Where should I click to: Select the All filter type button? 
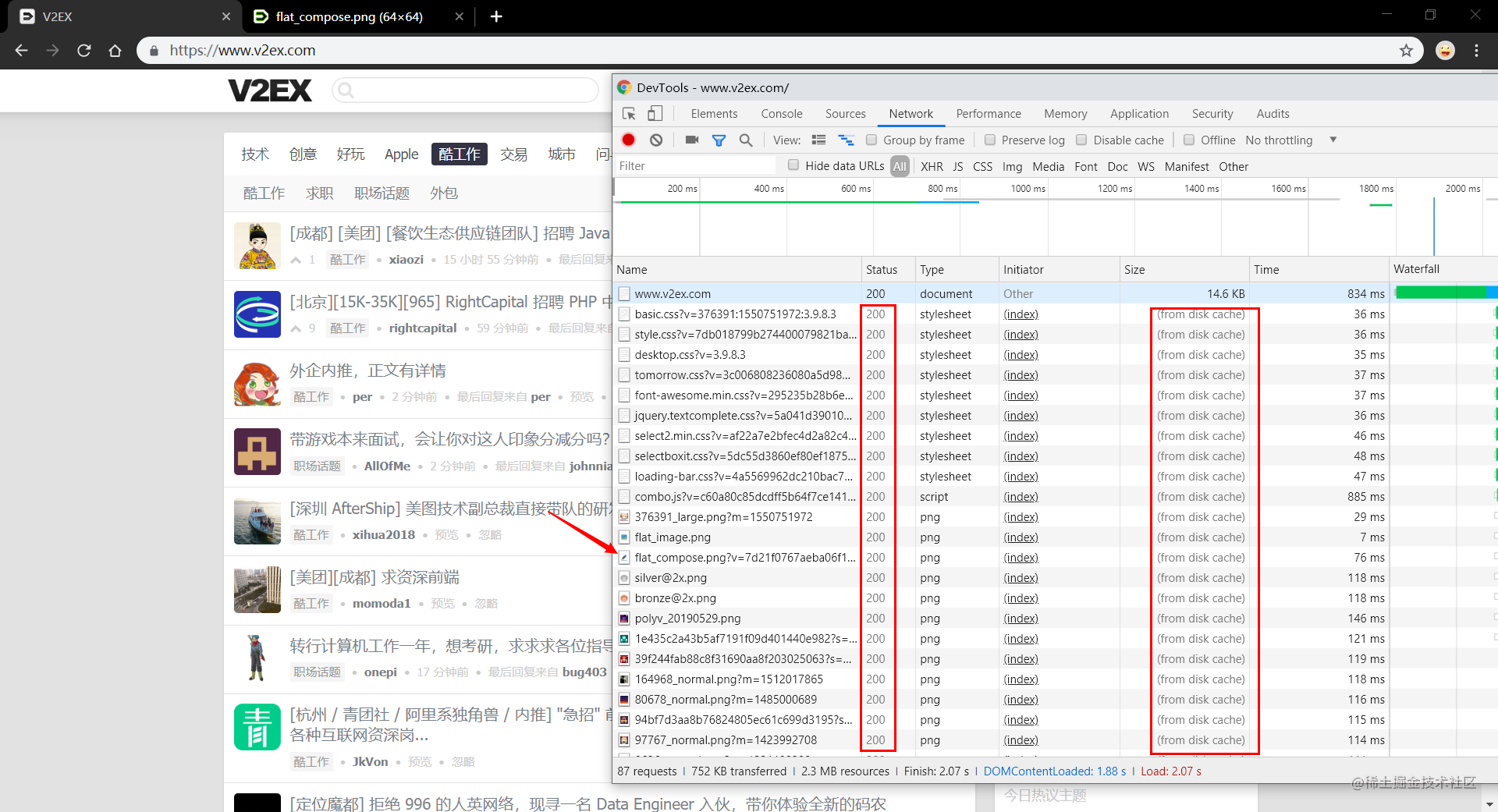(900, 166)
